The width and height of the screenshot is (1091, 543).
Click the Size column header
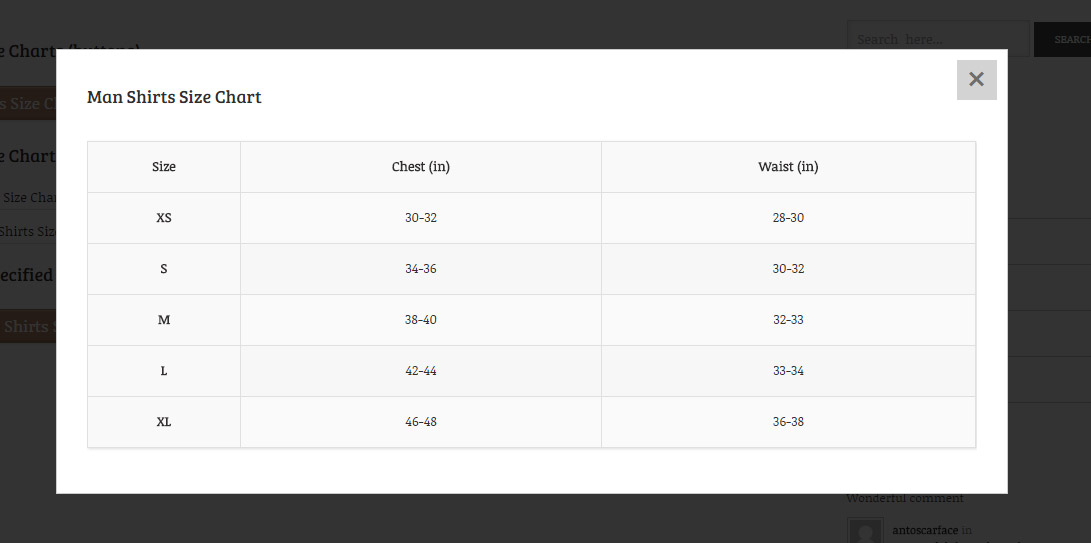click(x=164, y=167)
